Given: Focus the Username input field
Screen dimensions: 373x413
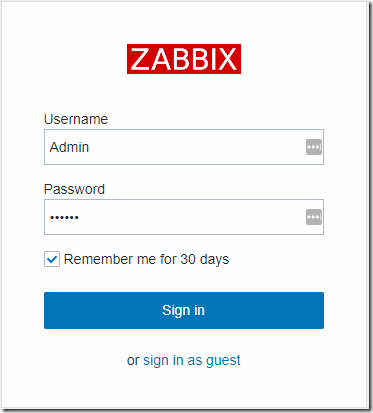Looking at the screenshot, I should 184,147.
